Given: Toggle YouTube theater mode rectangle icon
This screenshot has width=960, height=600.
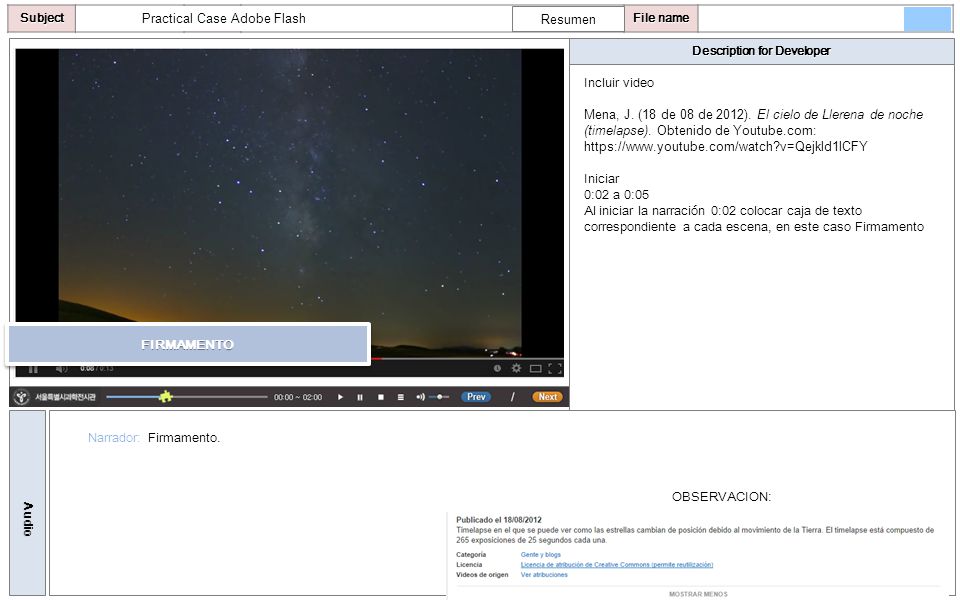Looking at the screenshot, I should [536, 369].
